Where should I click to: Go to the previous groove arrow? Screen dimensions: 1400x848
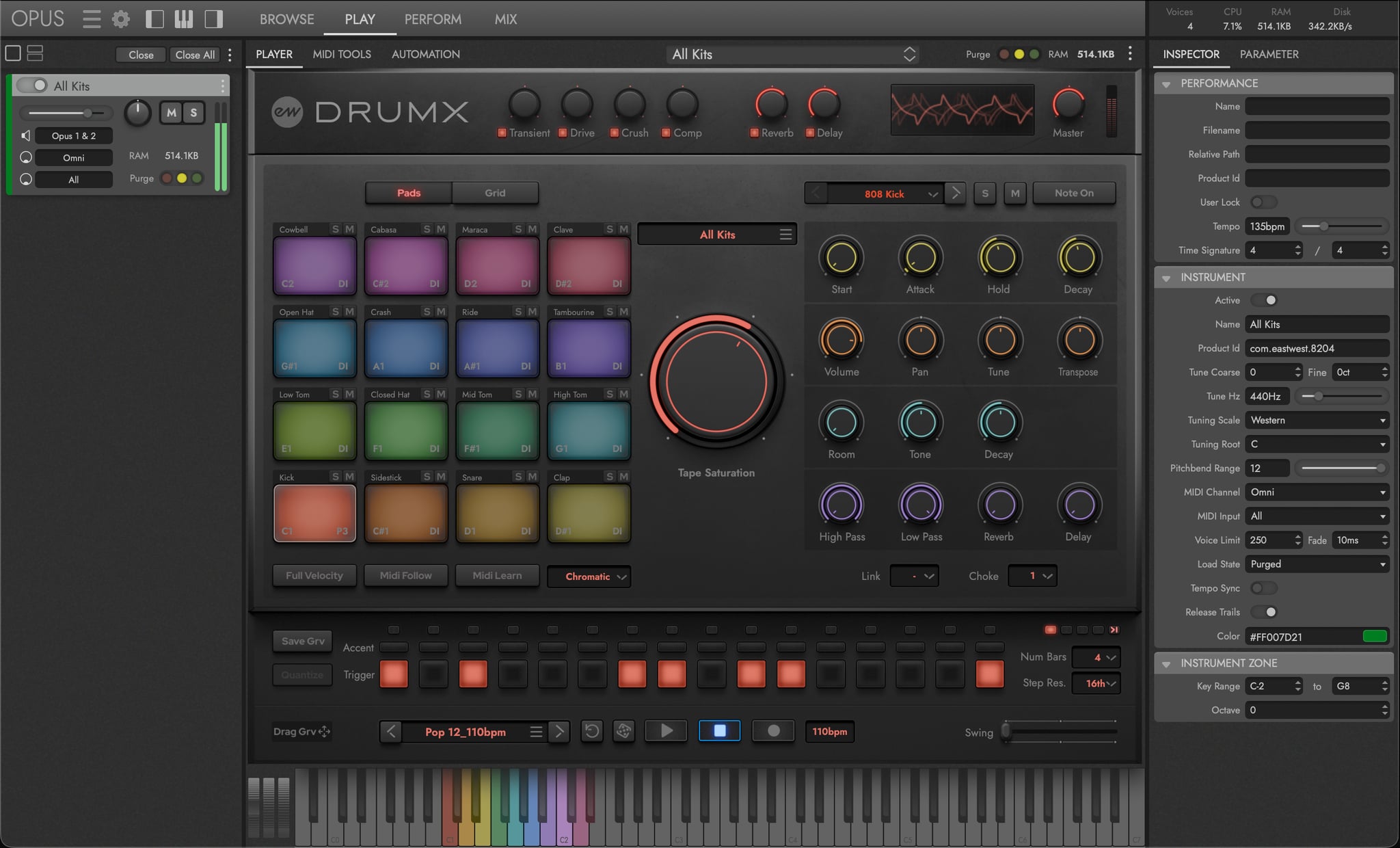[x=391, y=732]
